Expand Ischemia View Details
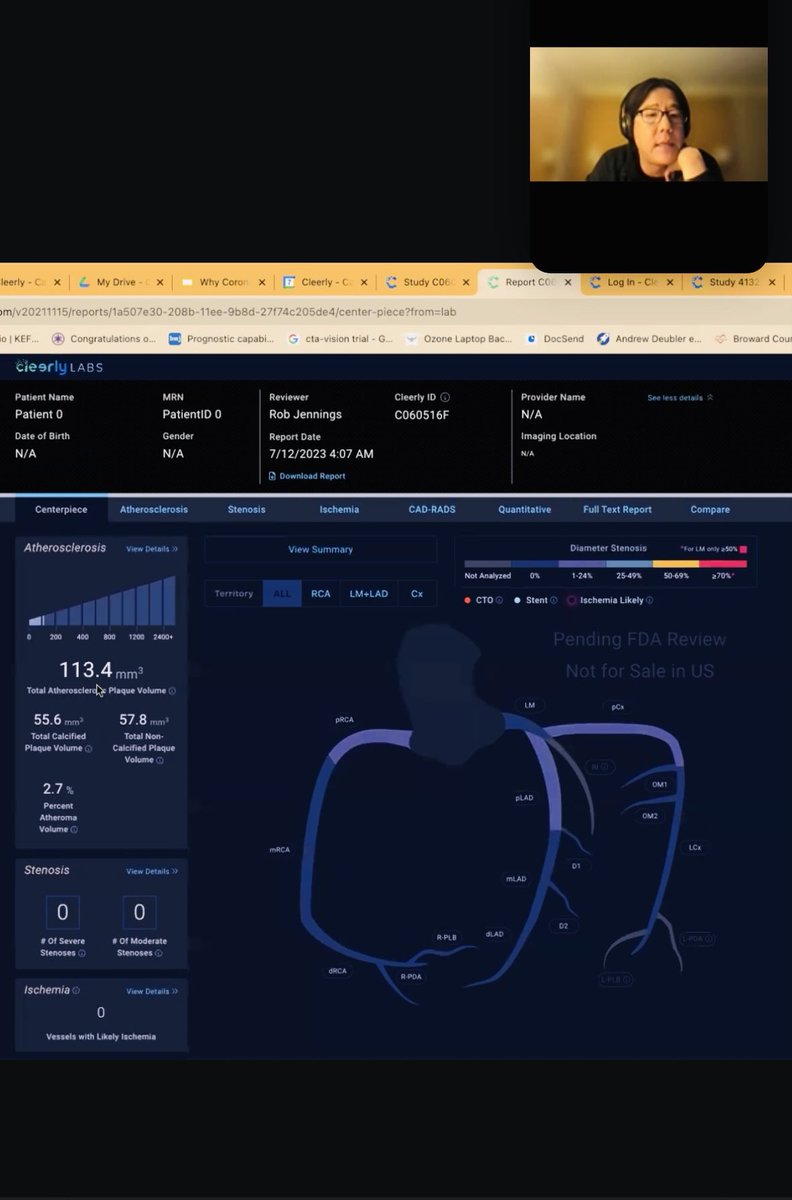792x1200 pixels. pyautogui.click(x=152, y=991)
